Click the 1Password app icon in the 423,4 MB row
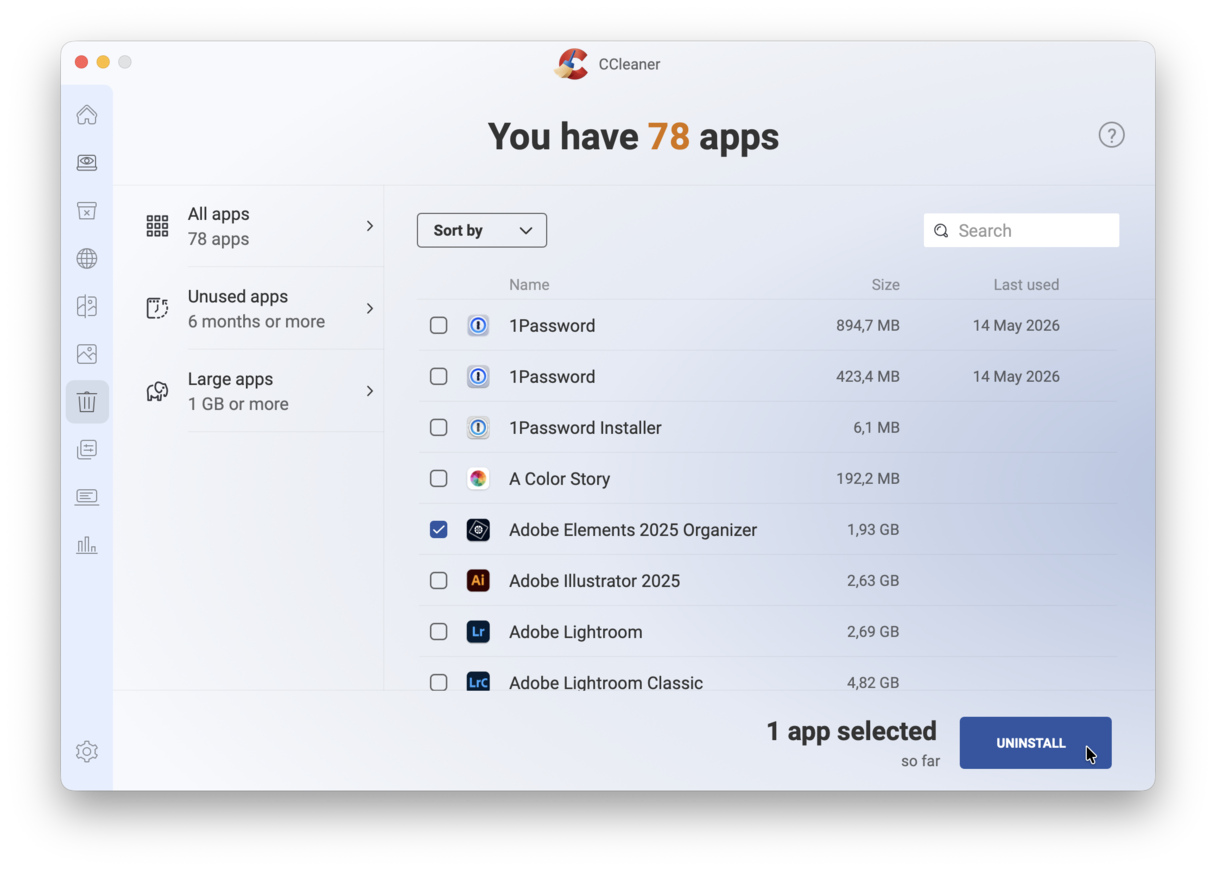The height and width of the screenshot is (871, 1216). [x=478, y=376]
